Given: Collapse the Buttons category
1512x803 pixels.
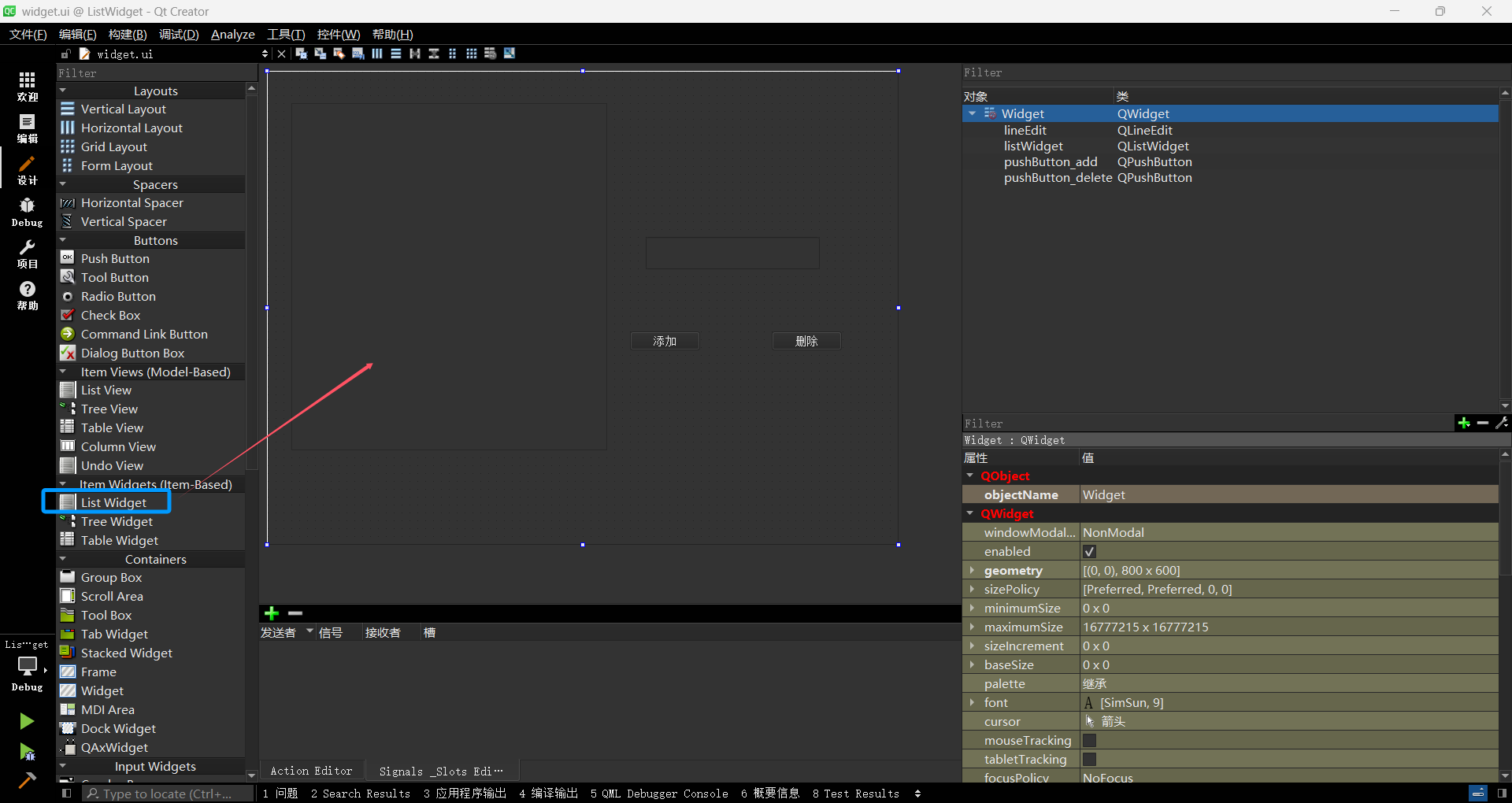Looking at the screenshot, I should tap(63, 240).
